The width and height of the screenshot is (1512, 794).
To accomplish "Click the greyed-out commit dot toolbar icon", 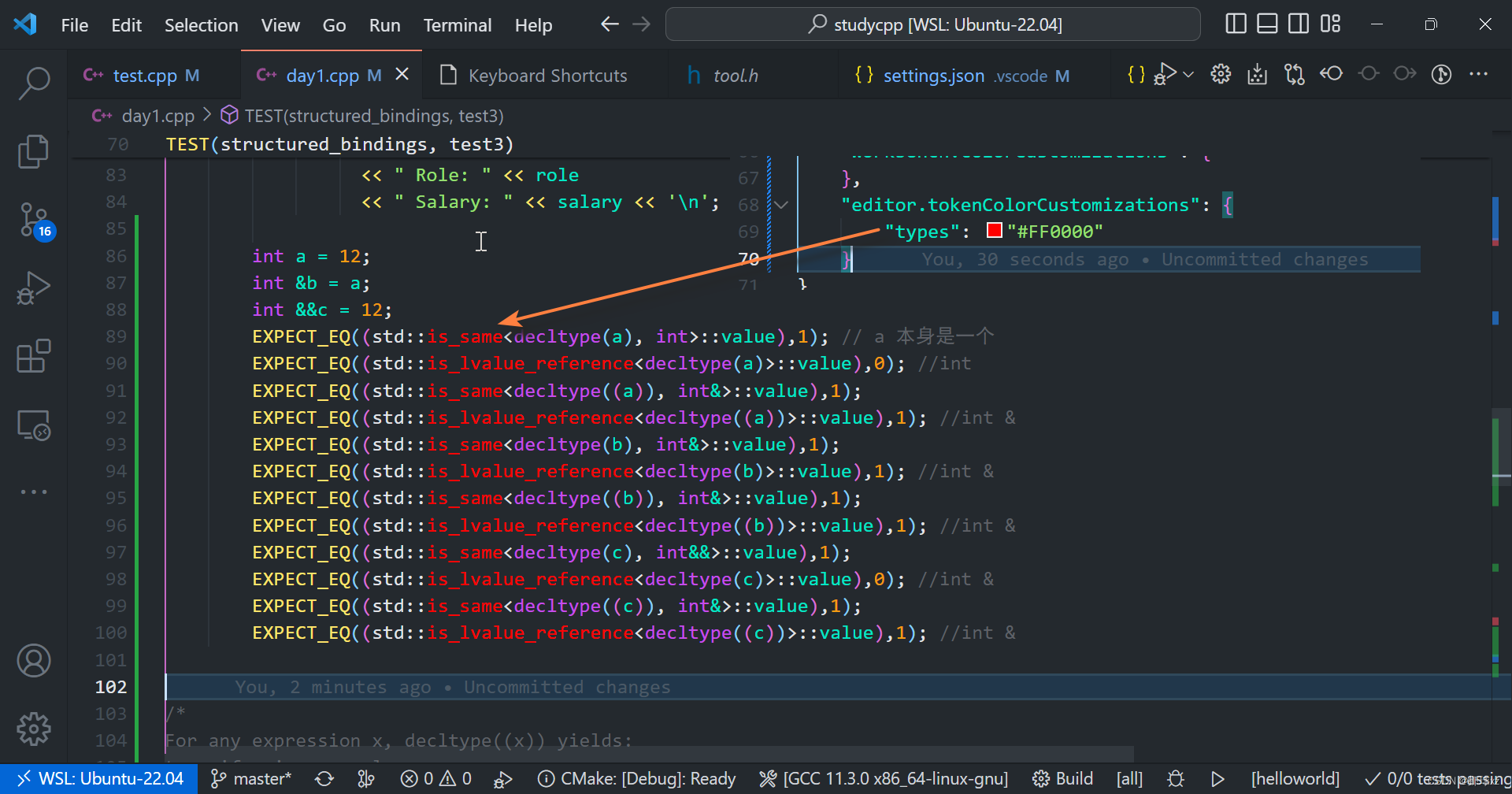I will [x=1369, y=73].
